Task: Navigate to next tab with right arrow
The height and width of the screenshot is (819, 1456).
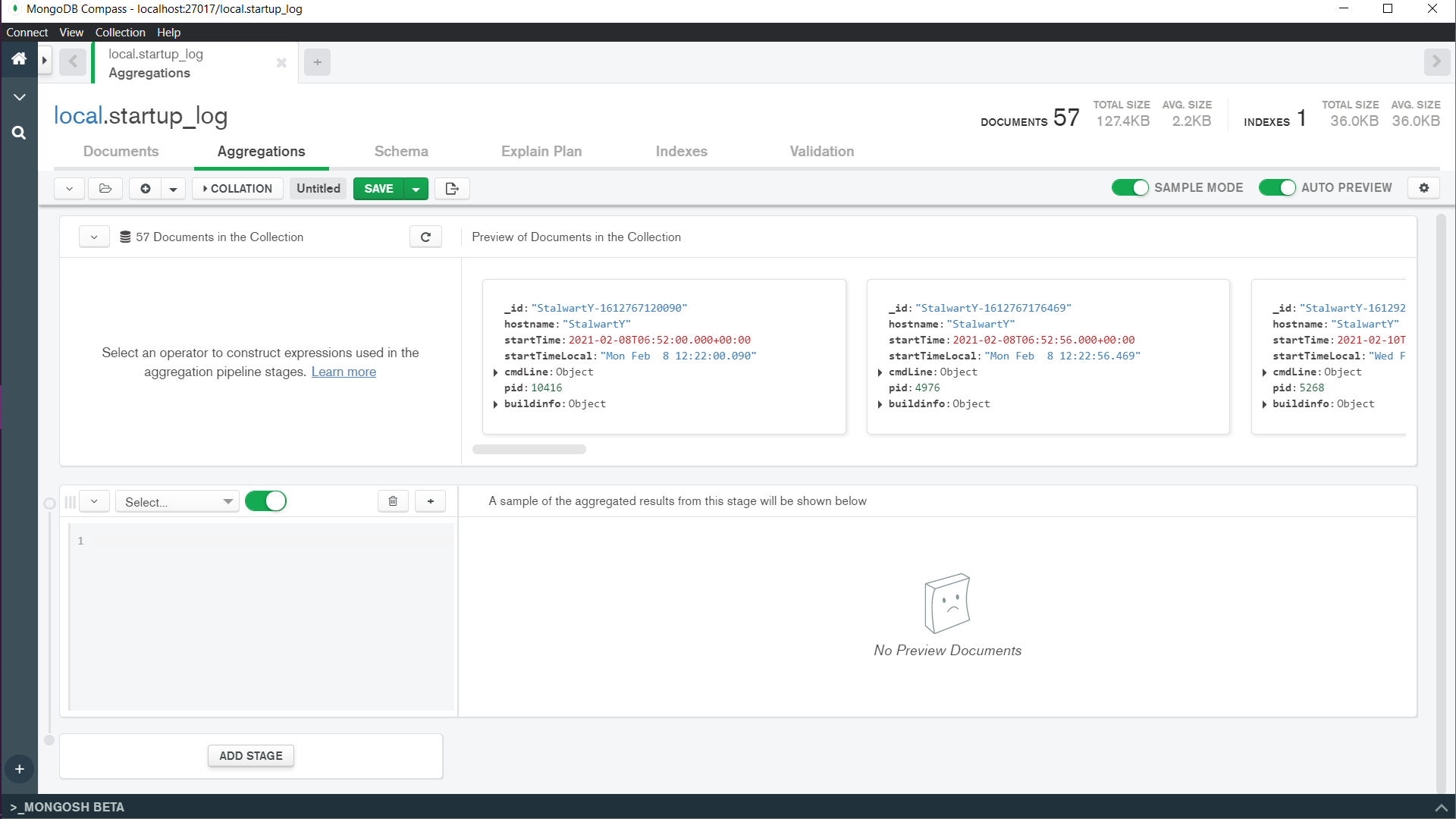Action: click(1436, 61)
